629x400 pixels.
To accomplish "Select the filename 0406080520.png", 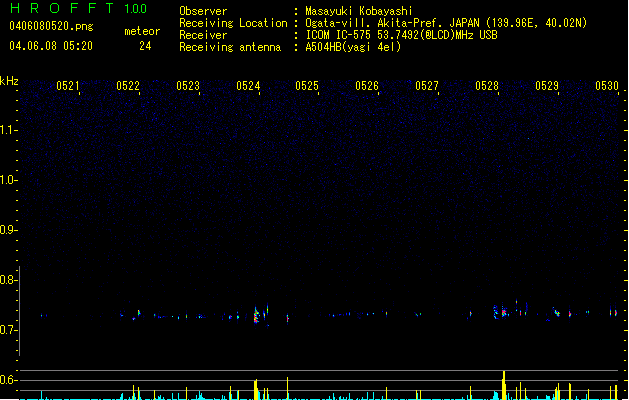I will [51, 26].
